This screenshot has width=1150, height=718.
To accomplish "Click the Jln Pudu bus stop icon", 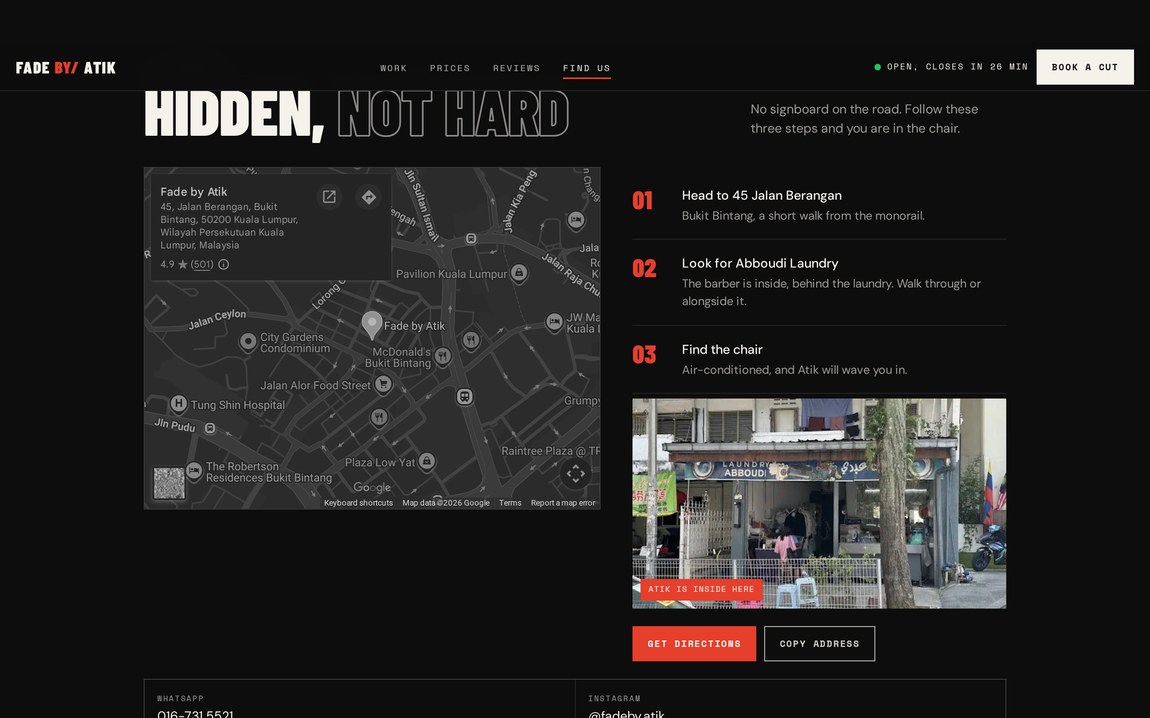I will click(x=210, y=428).
